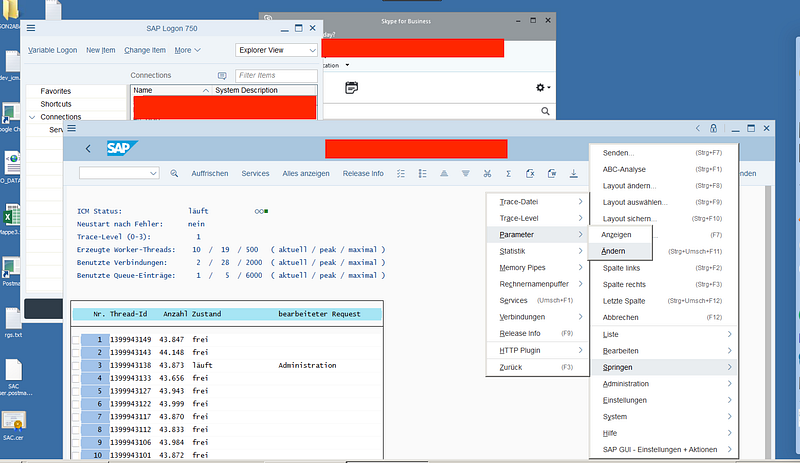Click the Skype search magnifier icon
This screenshot has height=463, width=800.
545,111
